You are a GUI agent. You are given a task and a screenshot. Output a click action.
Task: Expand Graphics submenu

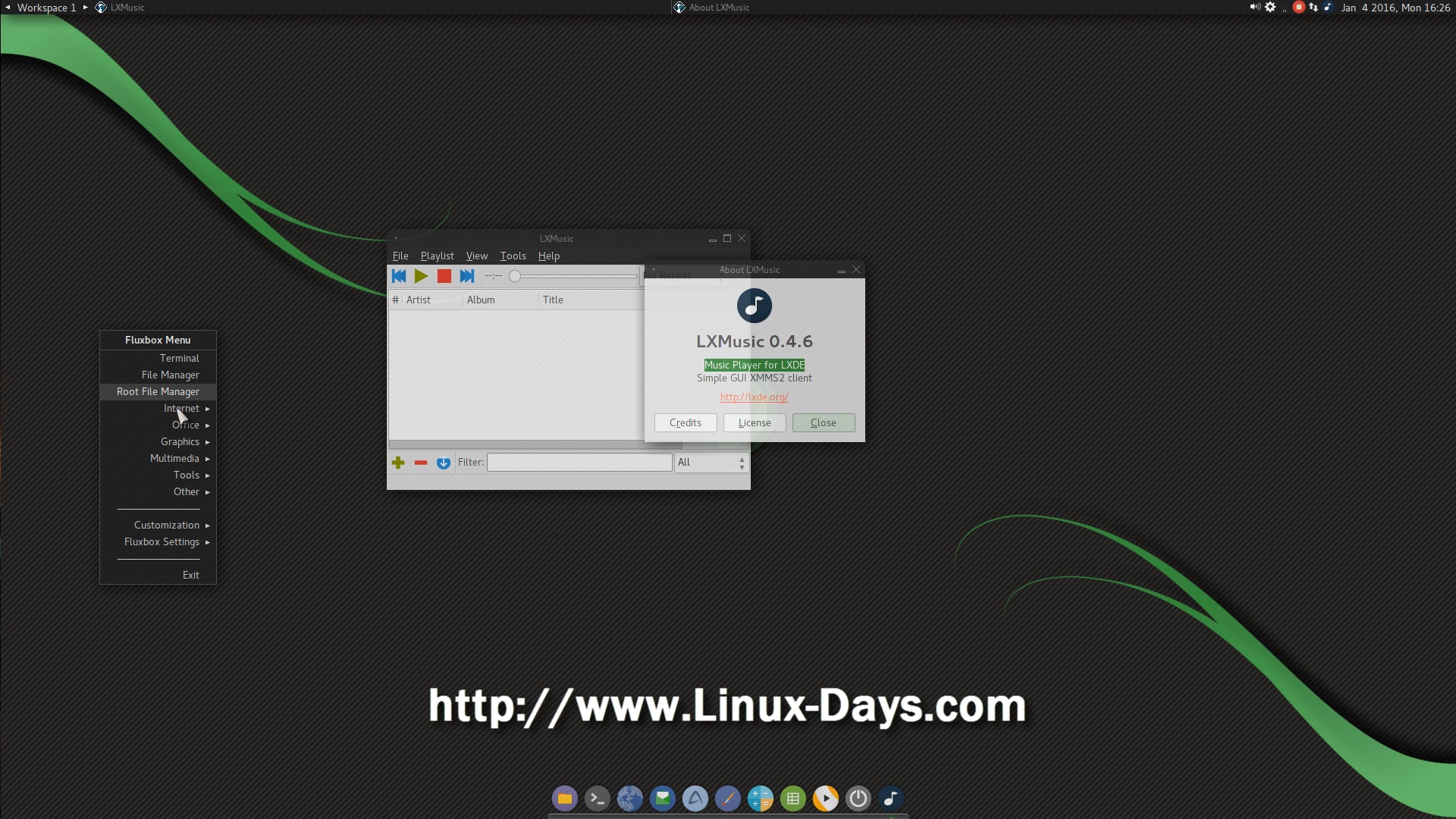pos(158,441)
